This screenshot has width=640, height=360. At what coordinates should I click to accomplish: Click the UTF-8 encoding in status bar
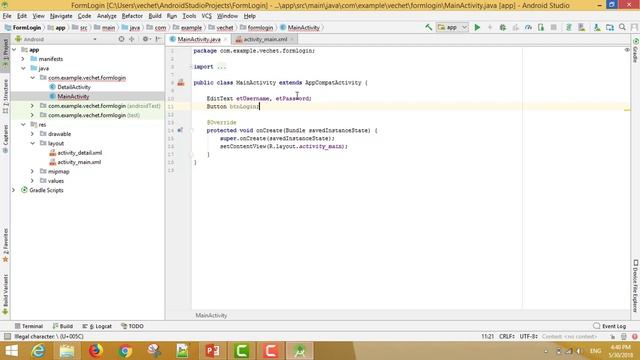(x=529, y=337)
